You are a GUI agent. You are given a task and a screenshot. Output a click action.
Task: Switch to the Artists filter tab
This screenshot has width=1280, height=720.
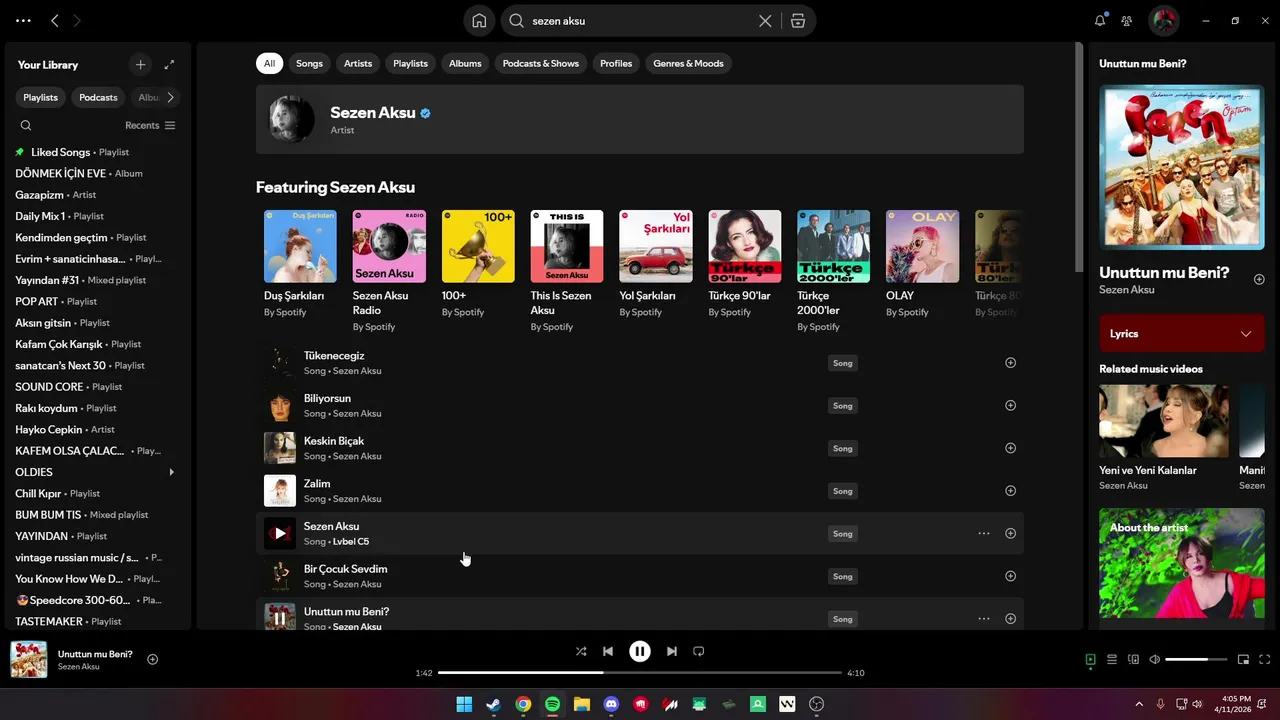[358, 63]
